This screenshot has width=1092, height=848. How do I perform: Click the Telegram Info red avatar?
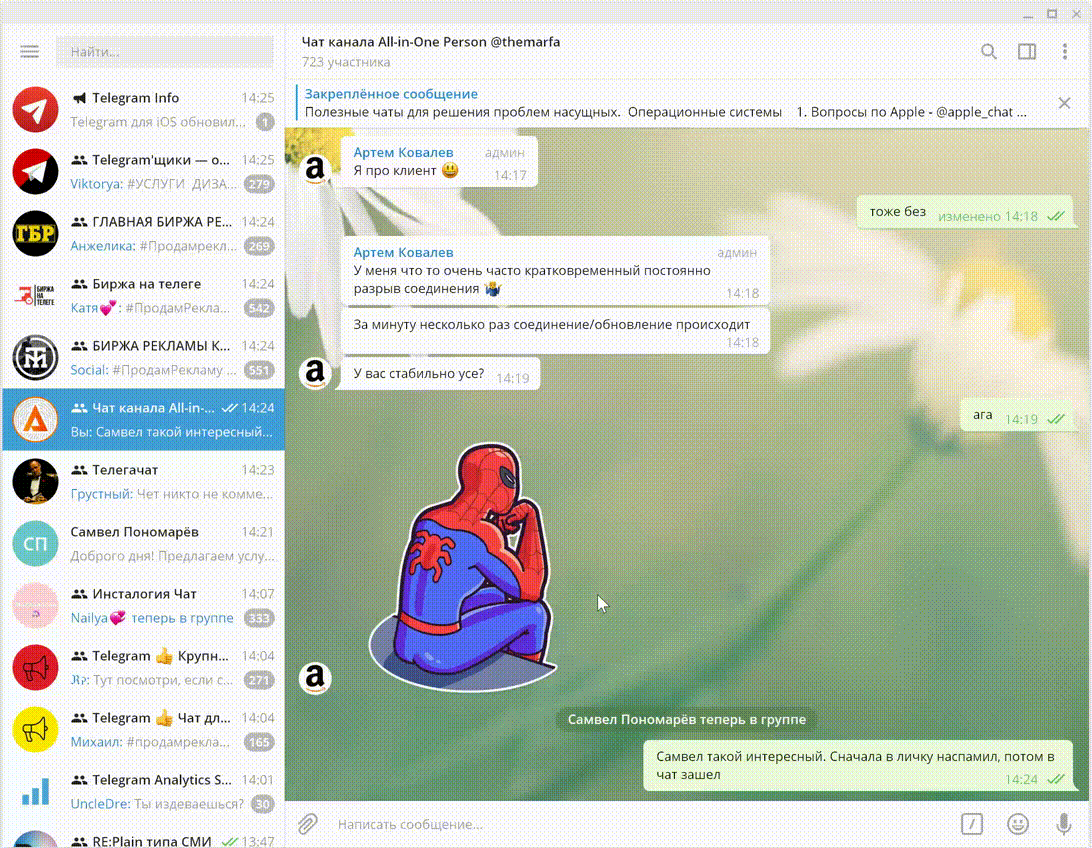[36, 109]
